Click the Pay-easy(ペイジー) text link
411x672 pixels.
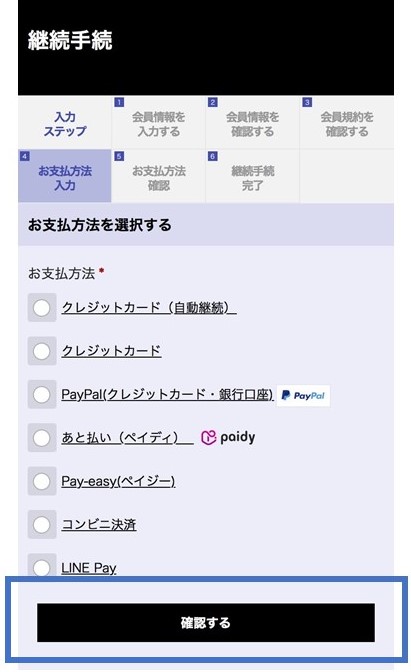(x=118, y=481)
